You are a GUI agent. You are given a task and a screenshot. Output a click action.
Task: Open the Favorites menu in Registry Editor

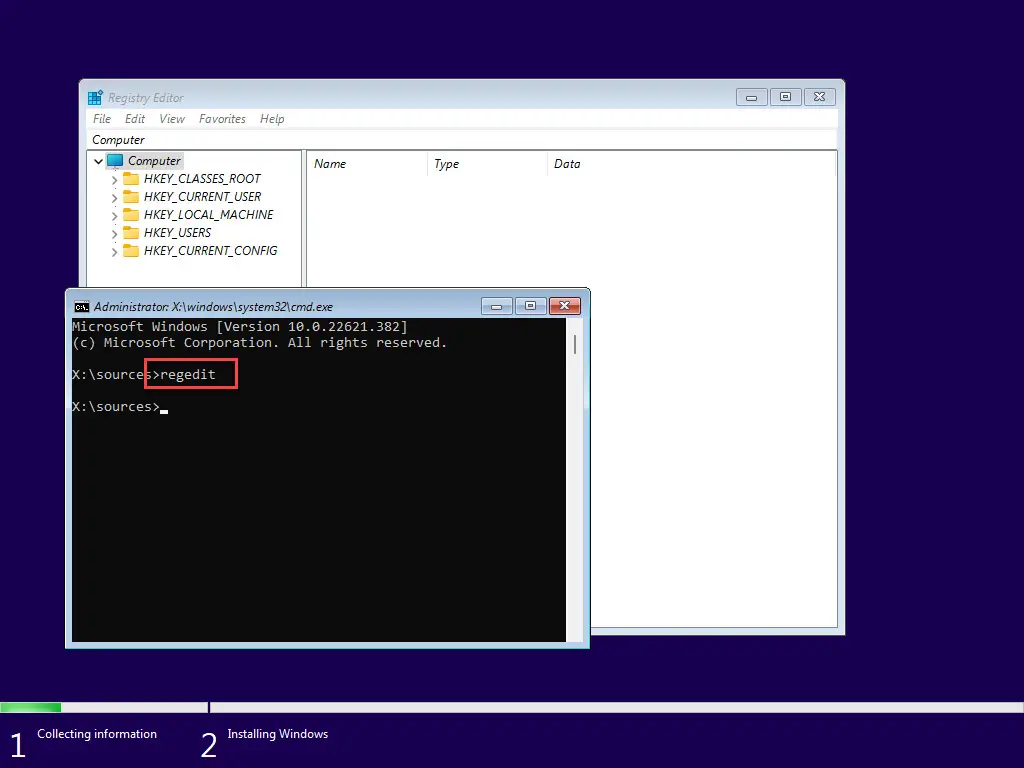(222, 119)
